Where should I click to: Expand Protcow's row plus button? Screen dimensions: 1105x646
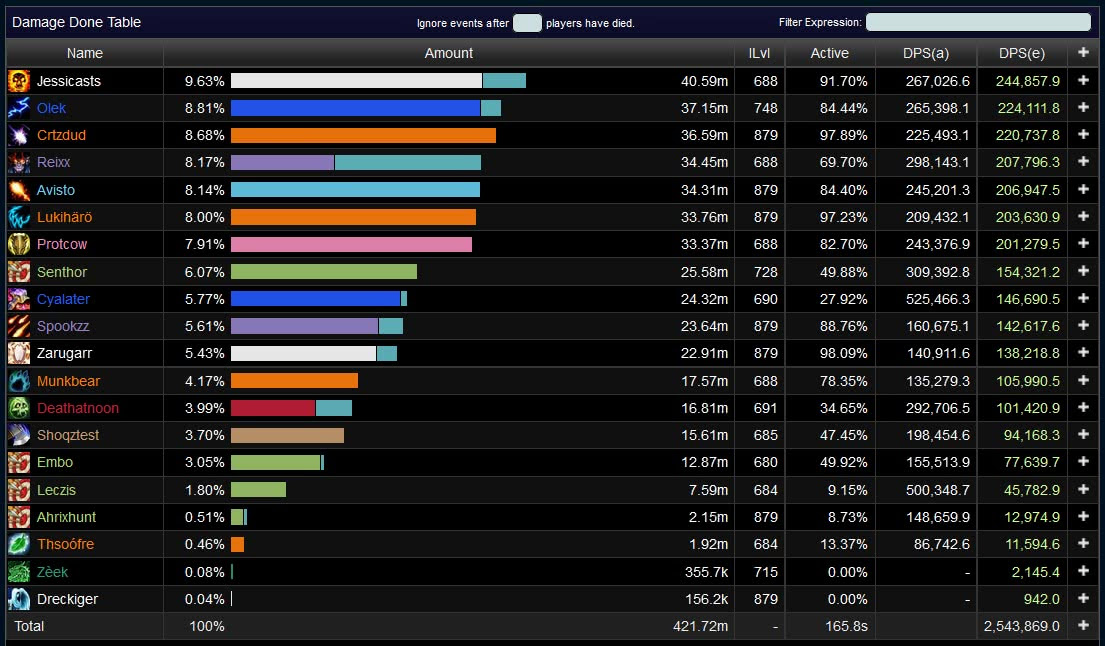point(1083,244)
